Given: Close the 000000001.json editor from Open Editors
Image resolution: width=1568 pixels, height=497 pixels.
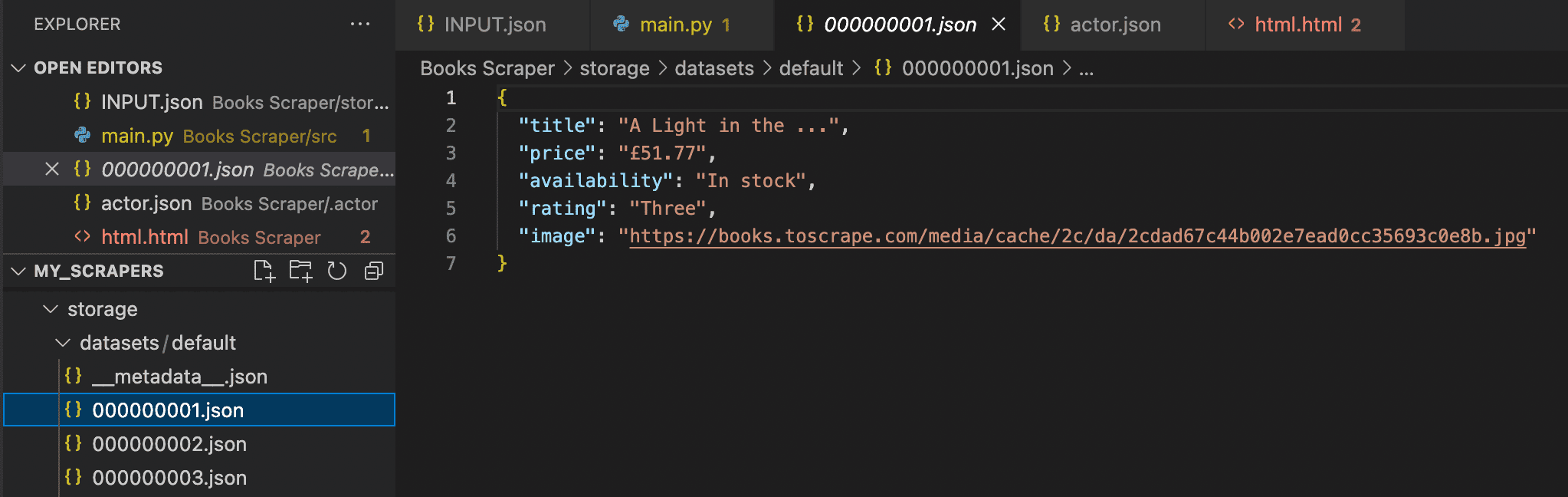Looking at the screenshot, I should pyautogui.click(x=51, y=169).
